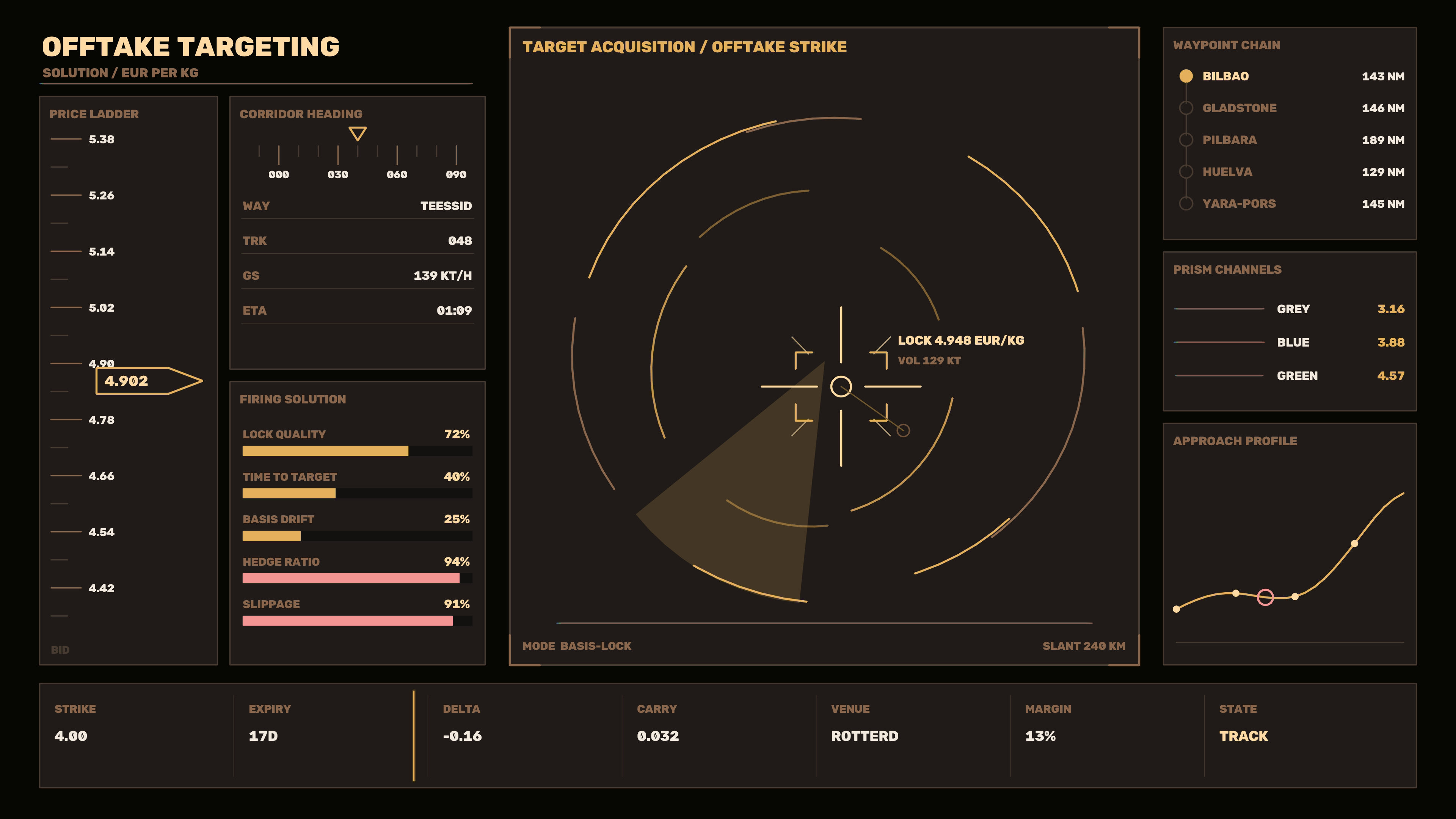This screenshot has width=1456, height=819.
Task: Select the Gladstone waypoint circle
Action: (1186, 108)
